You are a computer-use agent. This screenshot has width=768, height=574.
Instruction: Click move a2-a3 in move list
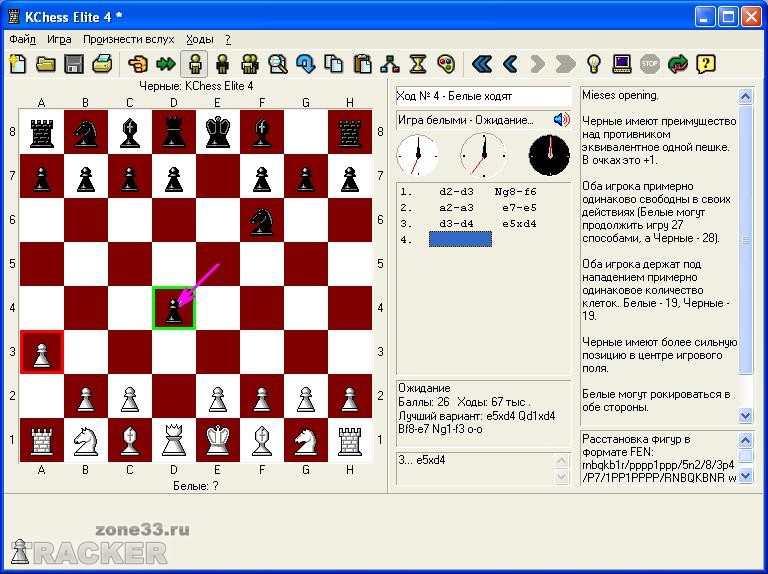(456, 208)
